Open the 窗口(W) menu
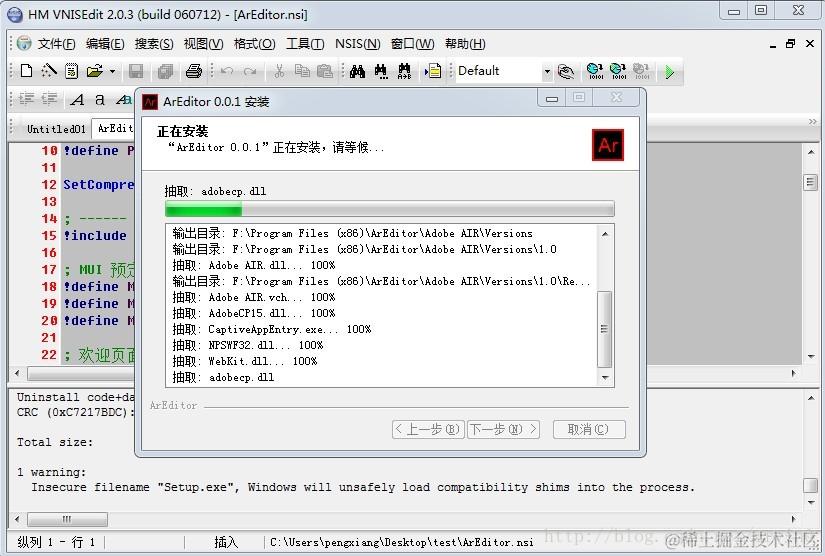 pyautogui.click(x=412, y=44)
